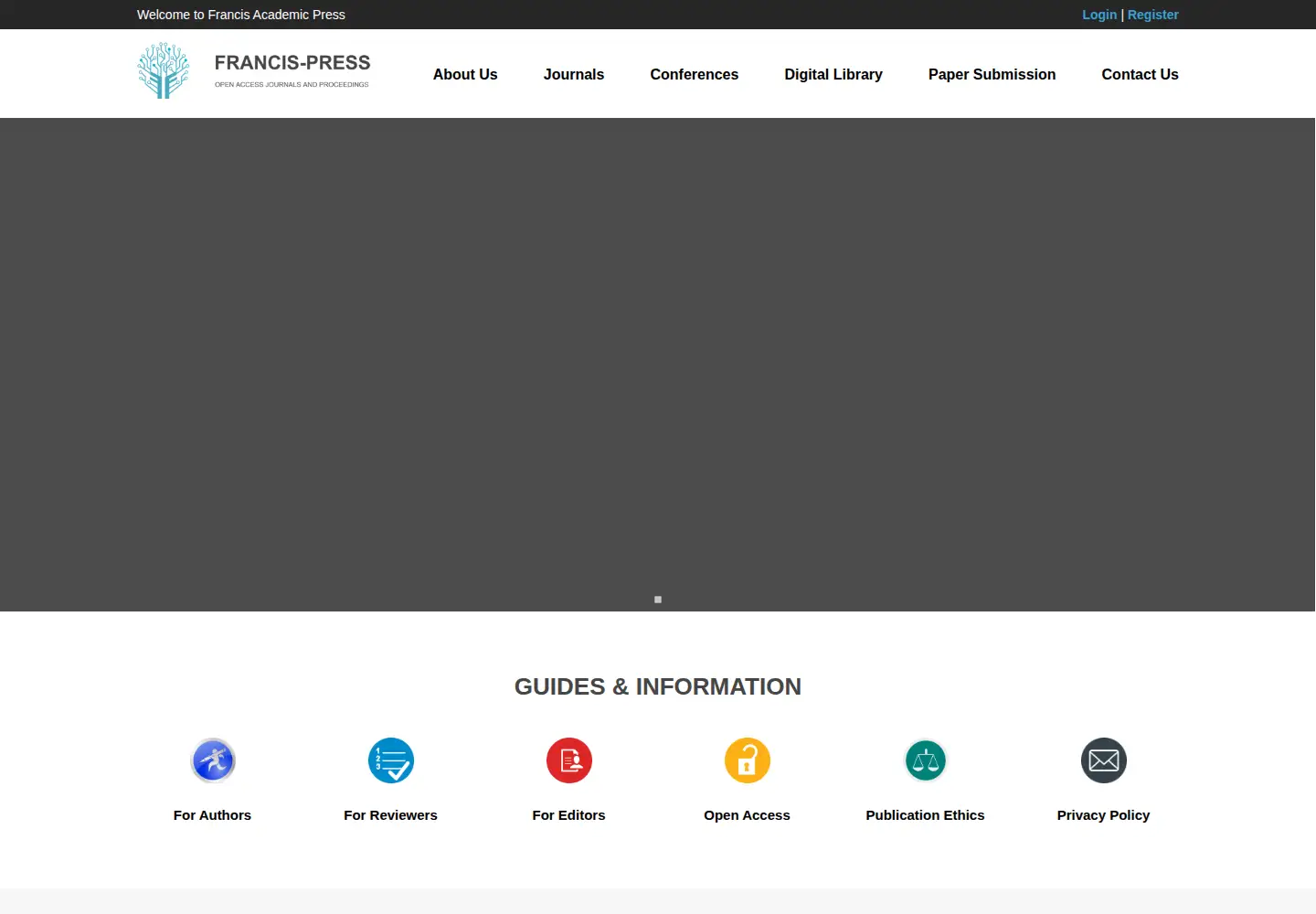Image resolution: width=1316 pixels, height=914 pixels.
Task: Open the For Authors text link
Action: point(212,815)
